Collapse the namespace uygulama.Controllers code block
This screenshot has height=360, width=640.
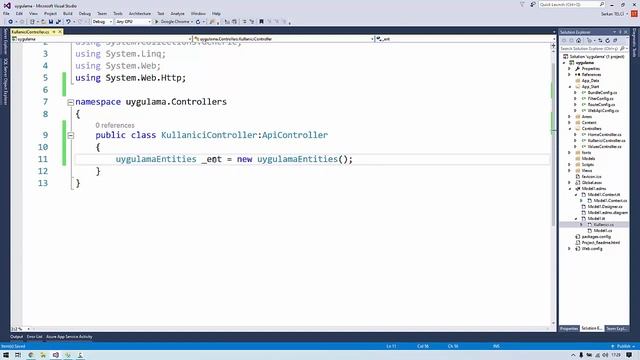pyautogui.click(x=71, y=102)
